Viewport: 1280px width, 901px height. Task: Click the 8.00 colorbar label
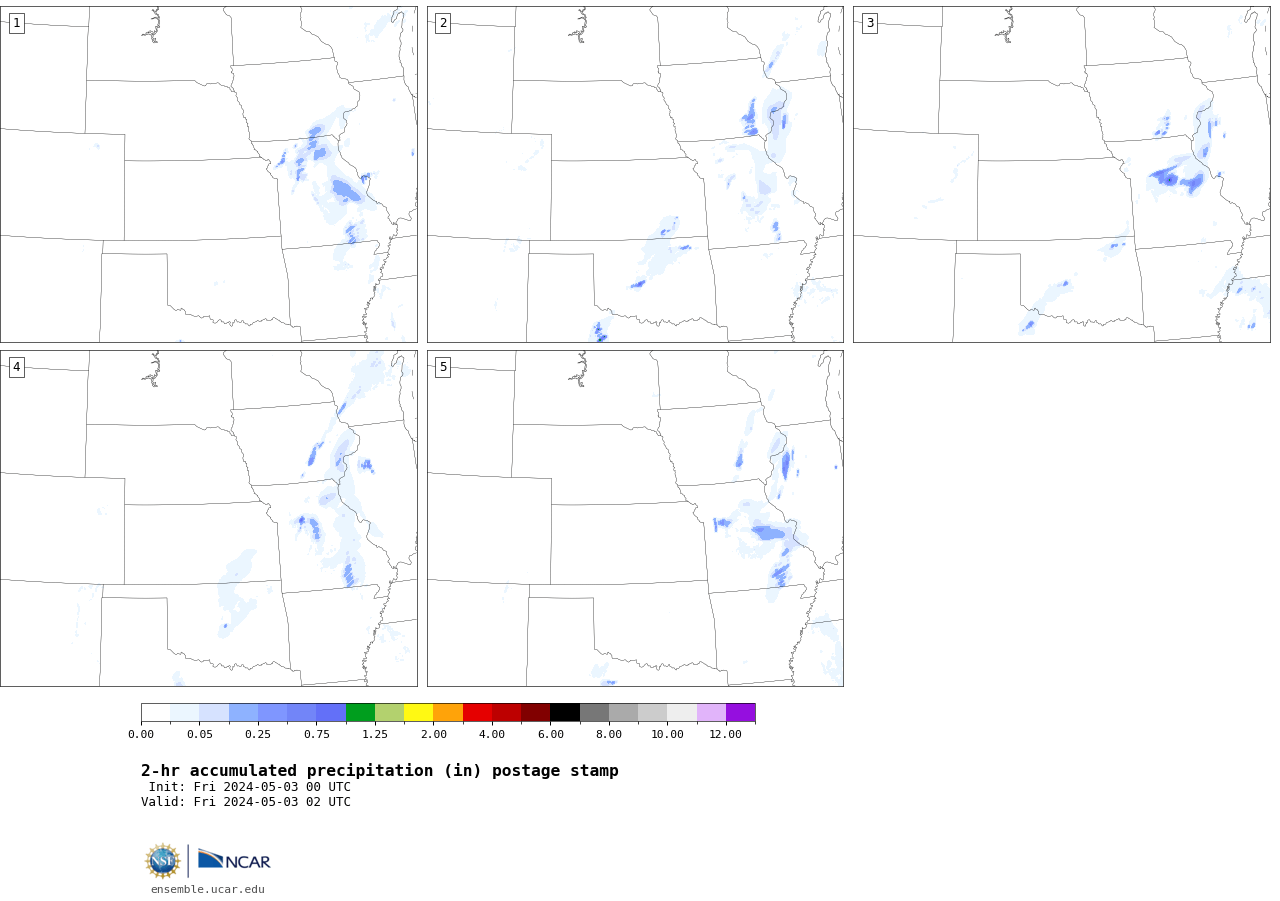[x=609, y=735]
